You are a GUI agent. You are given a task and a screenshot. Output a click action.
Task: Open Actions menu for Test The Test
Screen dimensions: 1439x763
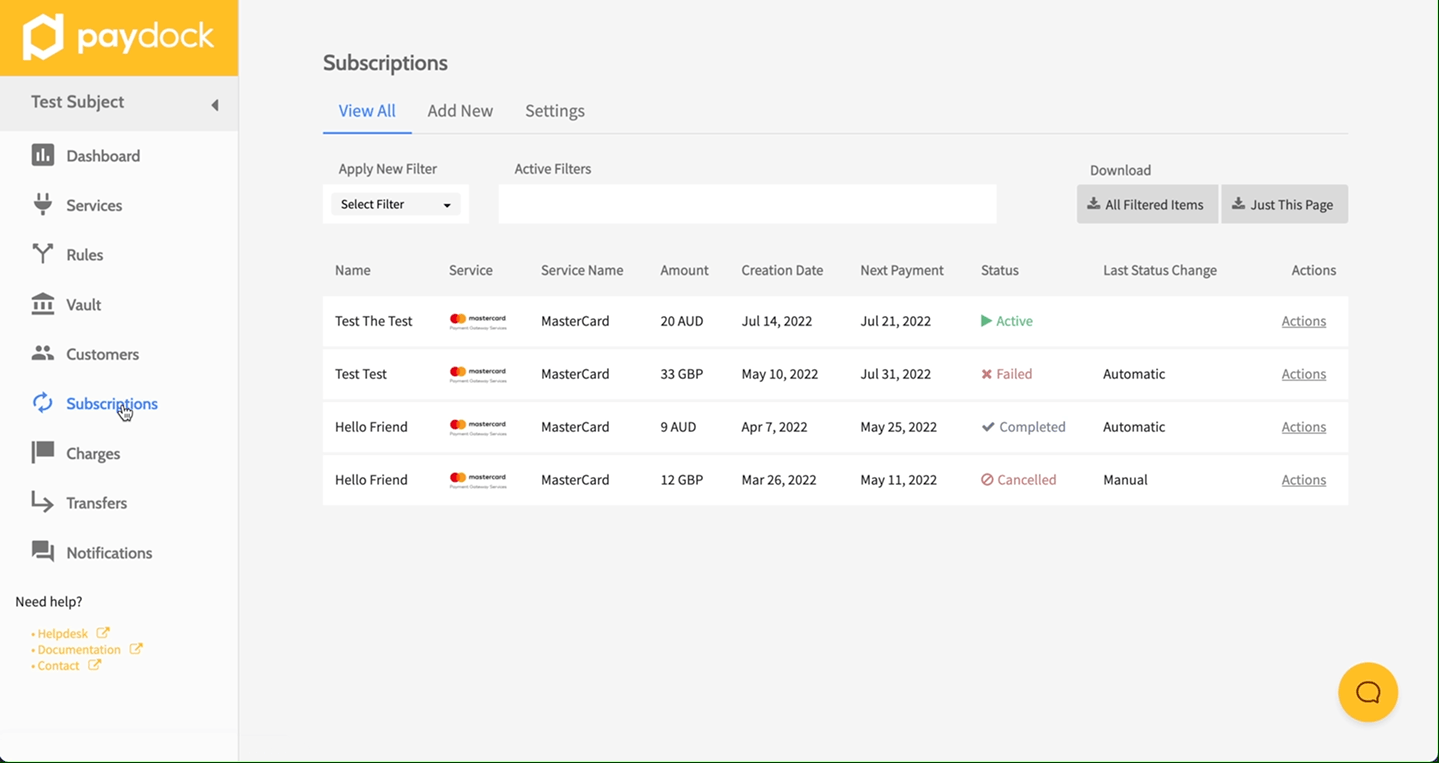[1303, 321]
